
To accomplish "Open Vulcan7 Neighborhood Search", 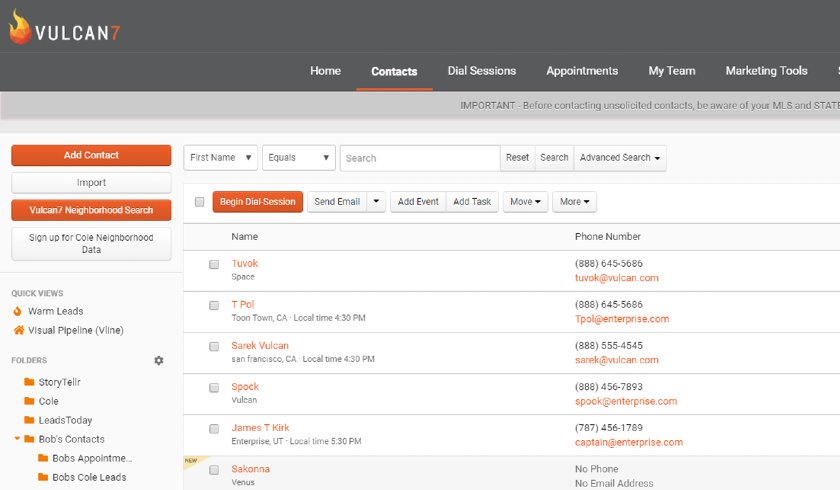I will (91, 210).
